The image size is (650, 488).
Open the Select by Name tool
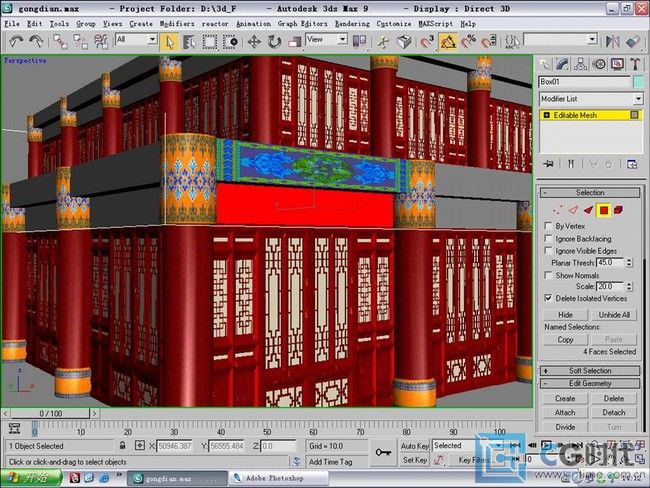click(189, 42)
